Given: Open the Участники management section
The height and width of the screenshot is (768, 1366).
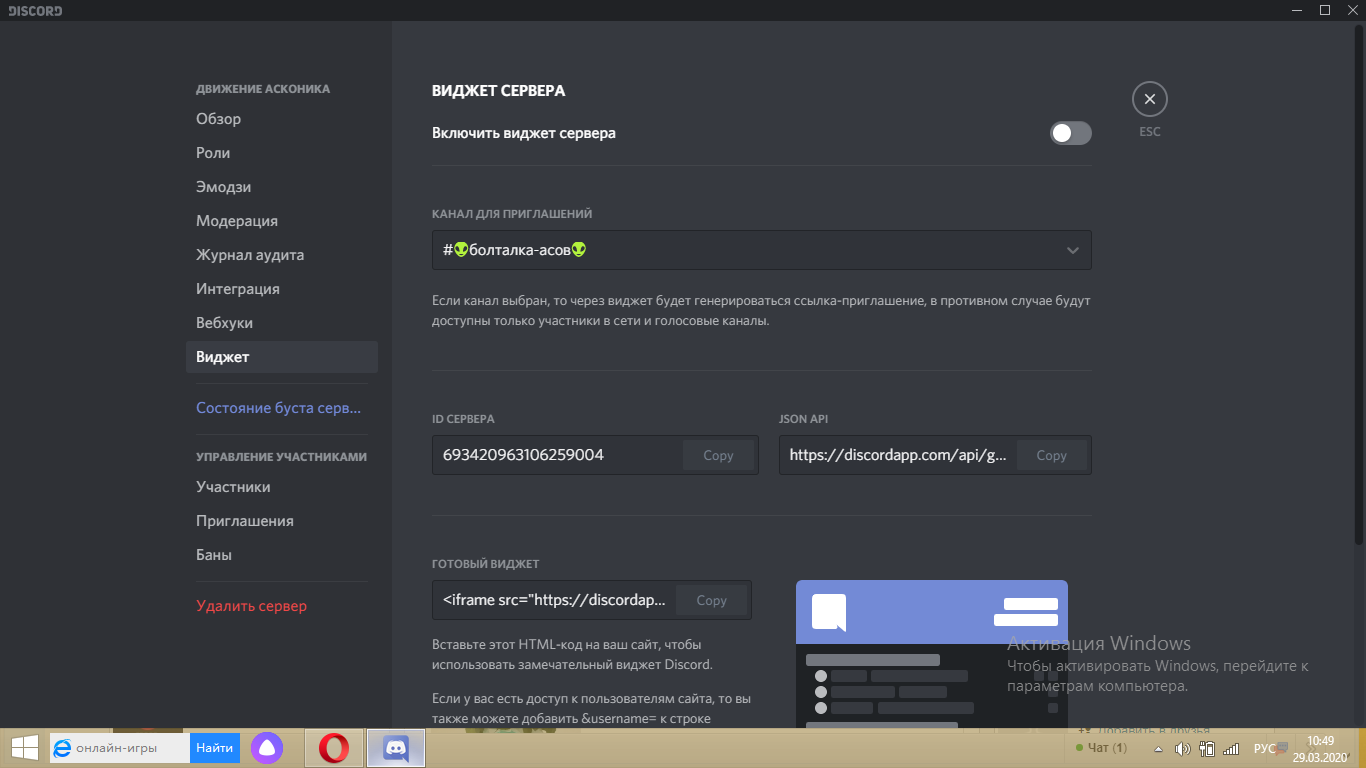Looking at the screenshot, I should [282, 487].
